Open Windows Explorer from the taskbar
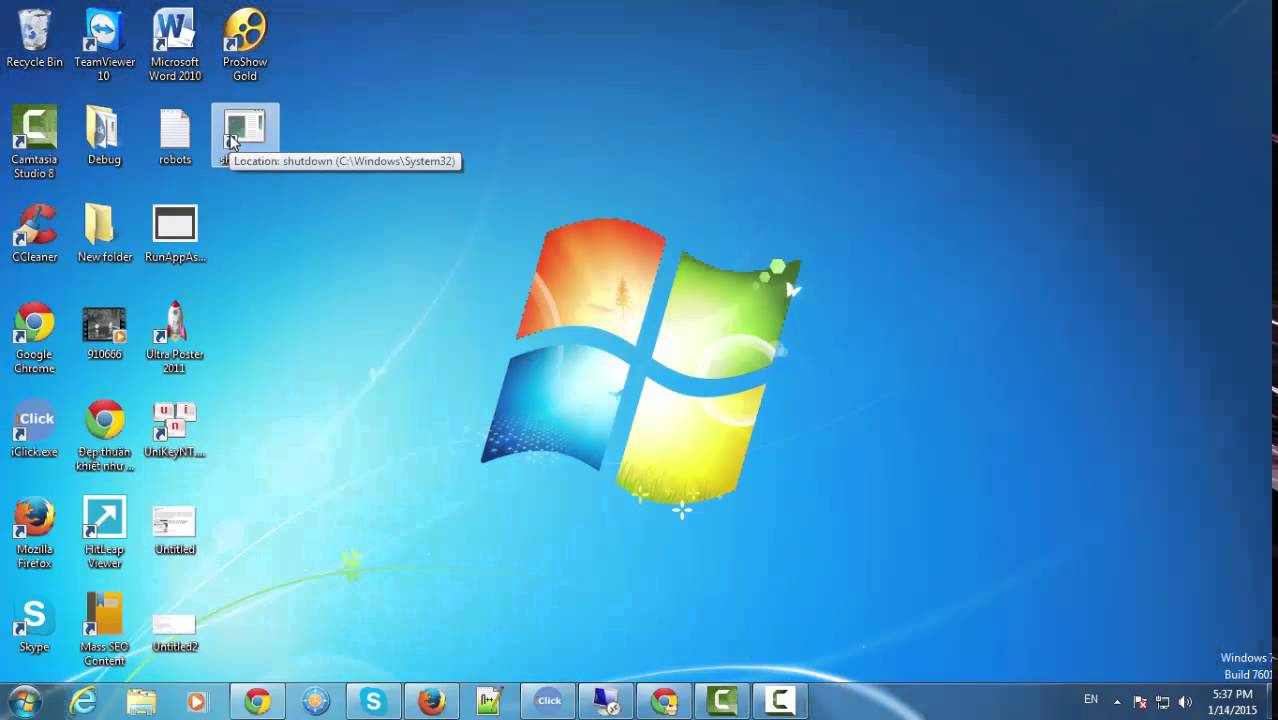The height and width of the screenshot is (720, 1278). [x=142, y=701]
